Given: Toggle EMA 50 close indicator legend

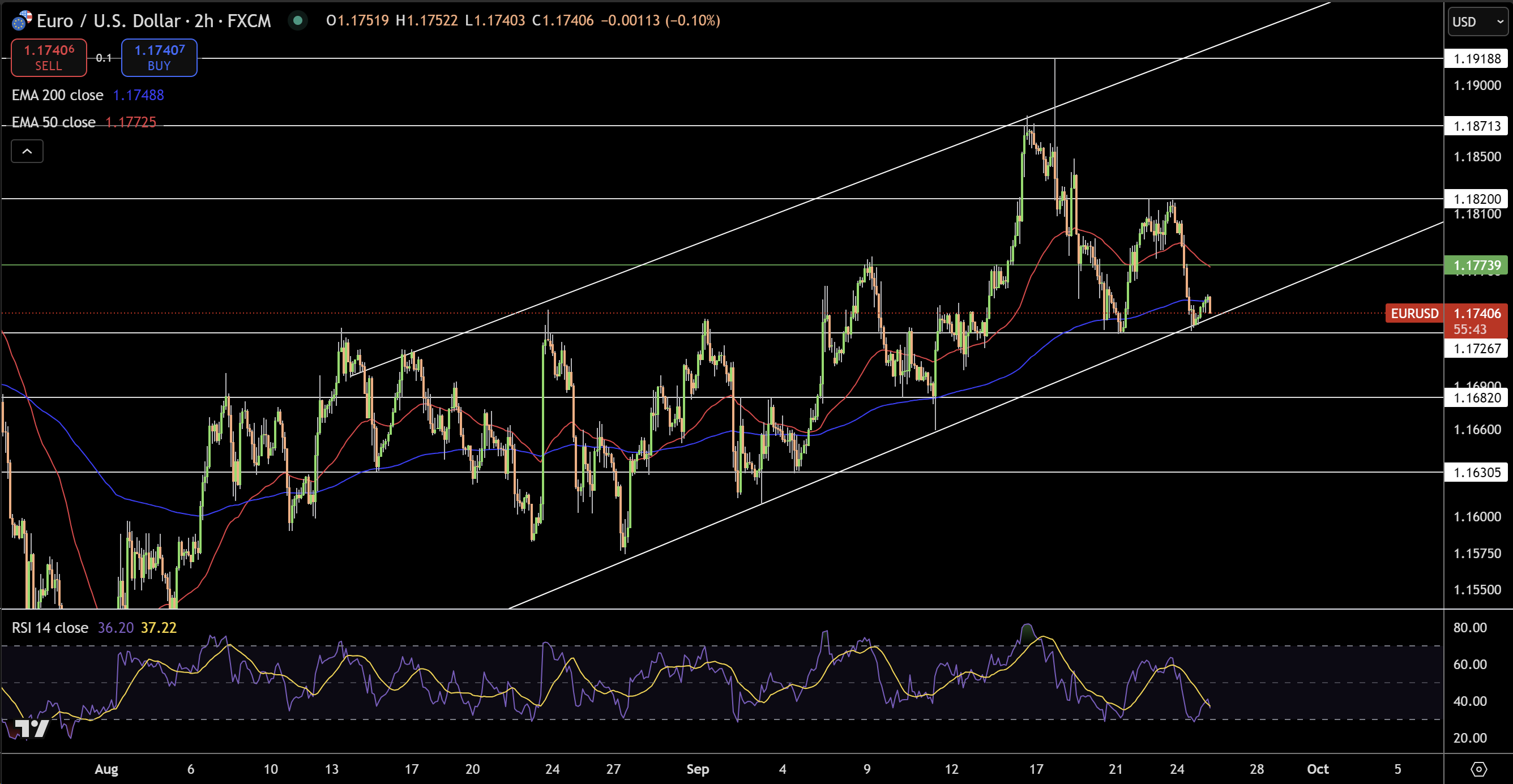Looking at the screenshot, I should click(x=53, y=122).
